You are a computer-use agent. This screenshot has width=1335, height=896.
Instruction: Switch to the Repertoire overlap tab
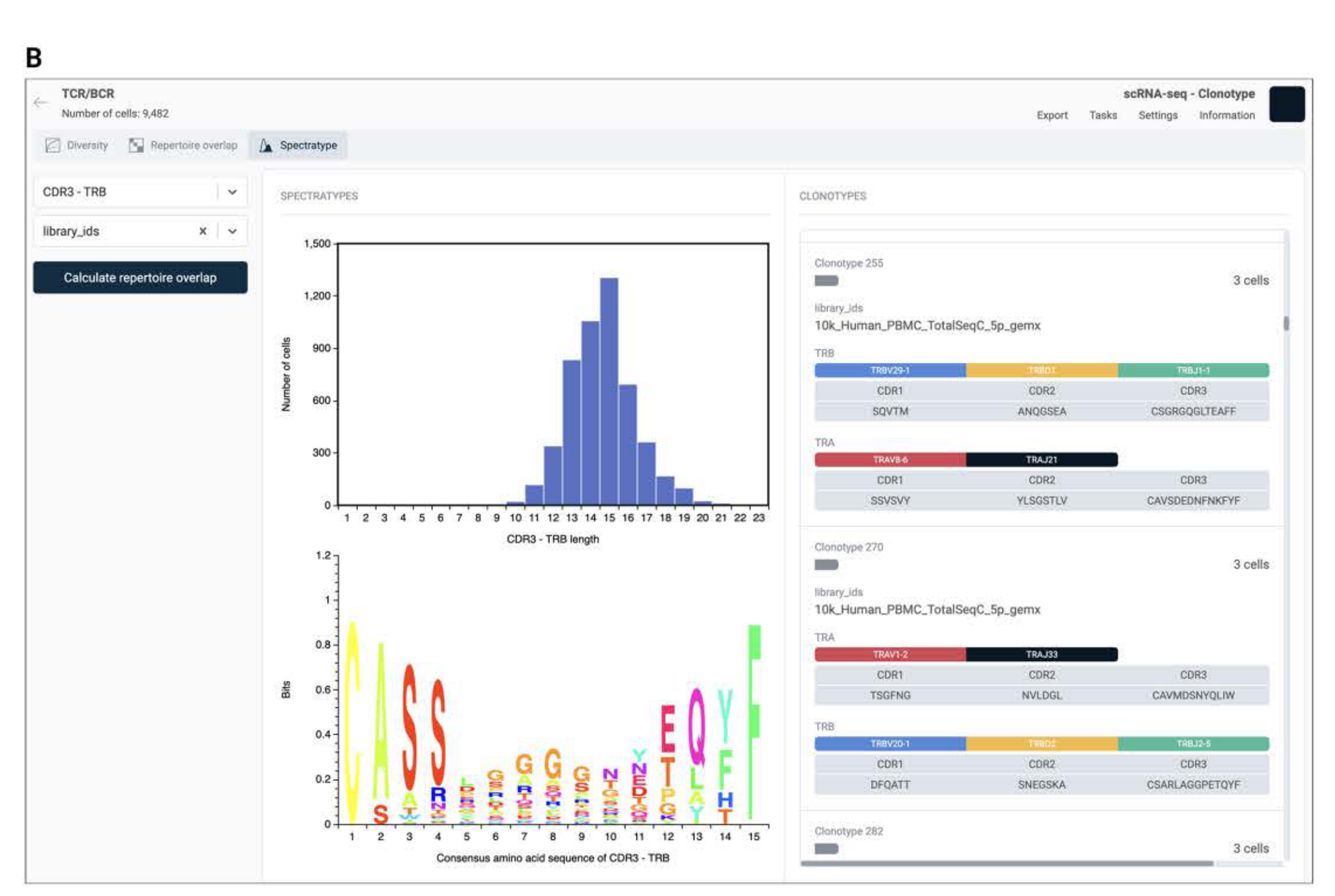[x=193, y=145]
